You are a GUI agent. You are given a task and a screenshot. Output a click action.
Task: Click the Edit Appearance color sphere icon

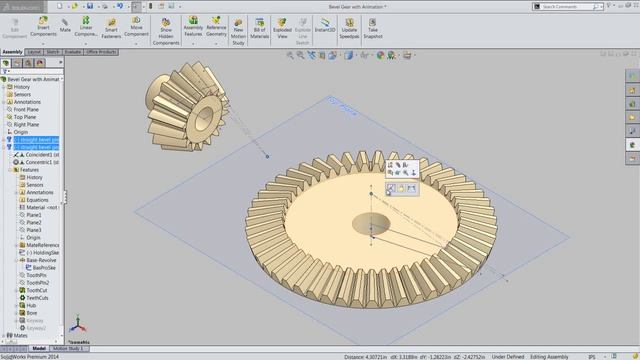pos(380,55)
